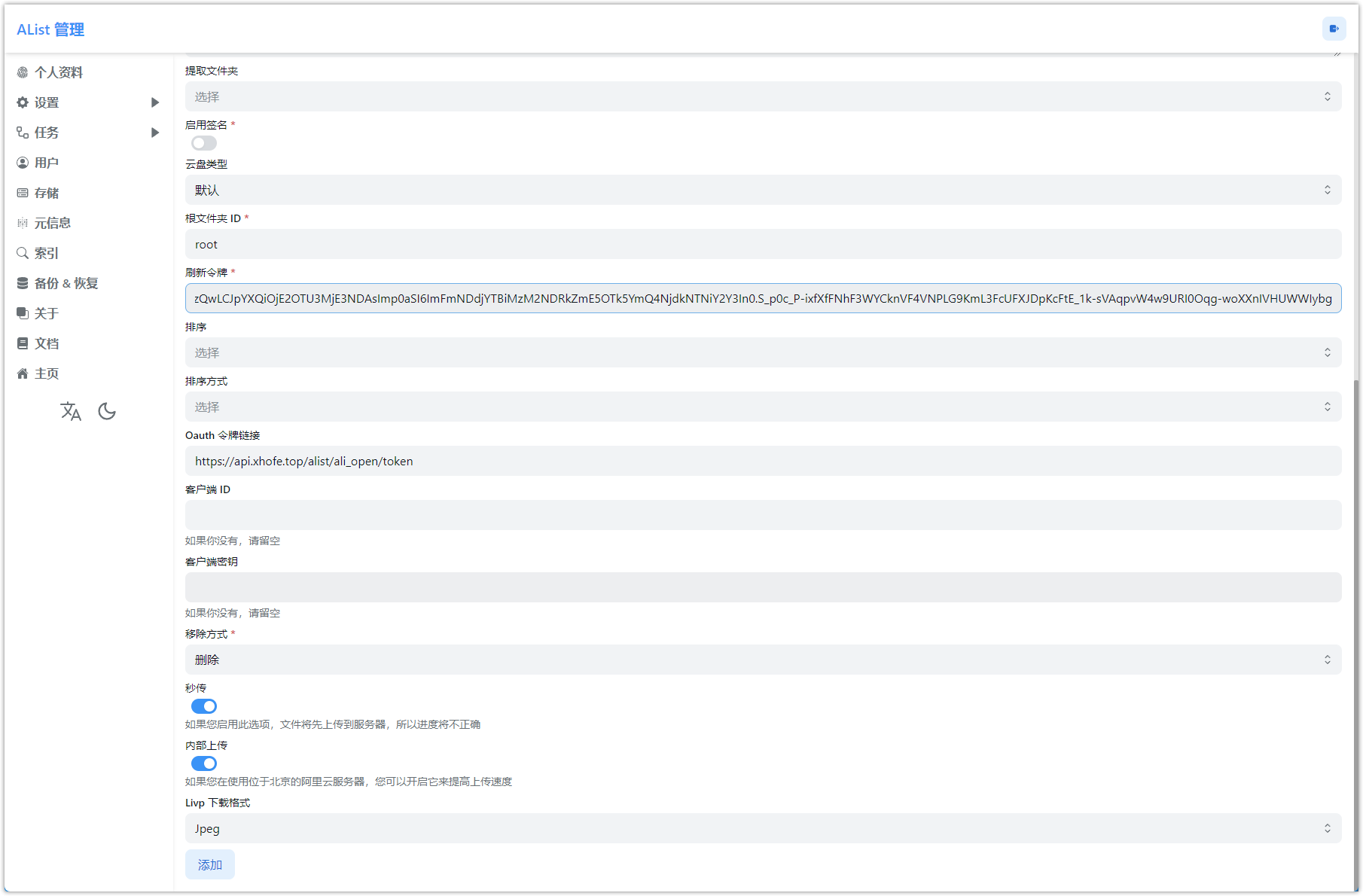Open the 移除方式 dropdown showing 删除
Image resolution: width=1363 pixels, height=896 pixels.
click(x=763, y=660)
